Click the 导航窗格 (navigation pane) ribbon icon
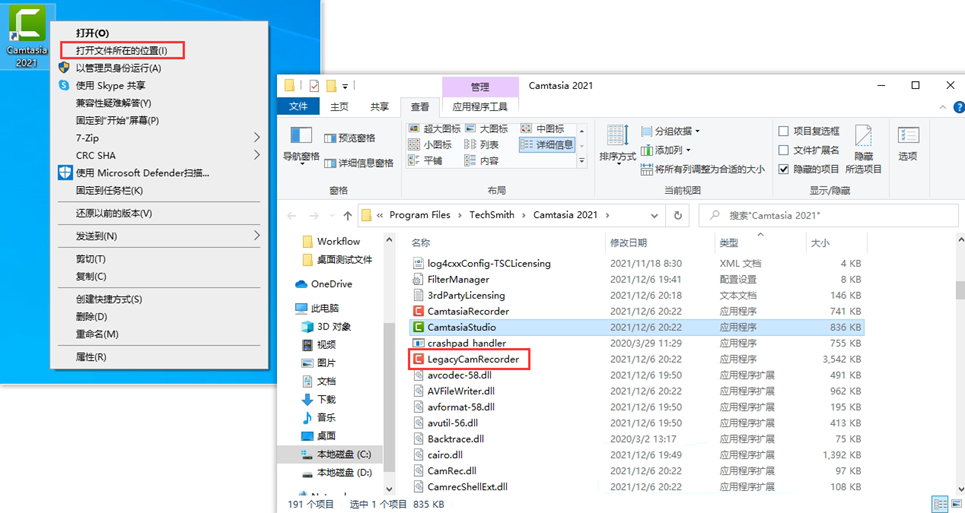Screen dimensions: 965x513 (301, 143)
